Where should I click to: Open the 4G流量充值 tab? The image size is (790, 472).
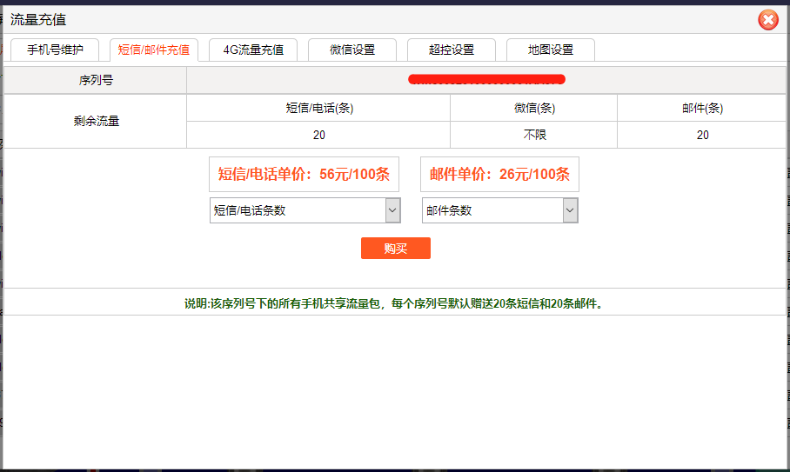(253, 50)
